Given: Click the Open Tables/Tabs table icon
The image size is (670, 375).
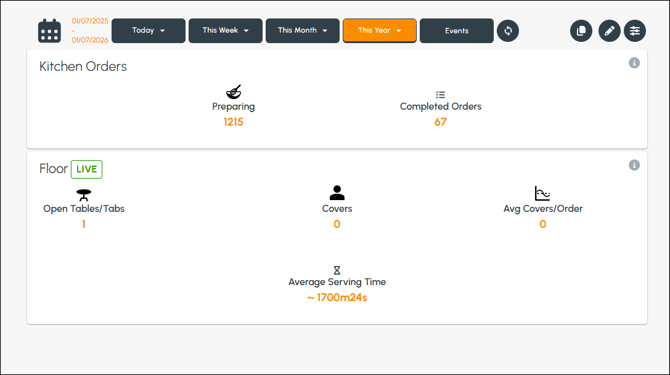Looking at the screenshot, I should coord(84,195).
